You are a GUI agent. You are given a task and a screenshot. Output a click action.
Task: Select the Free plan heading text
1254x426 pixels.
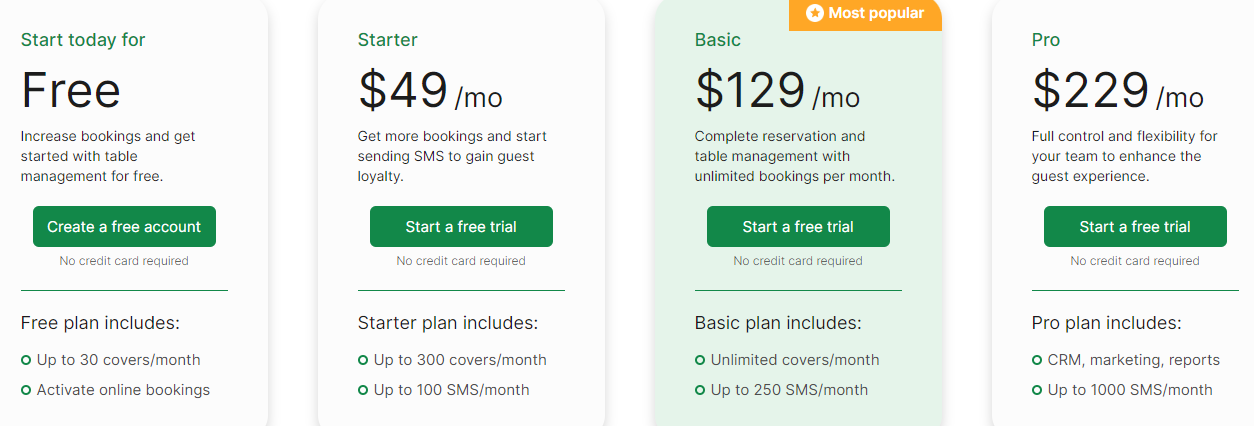71,91
